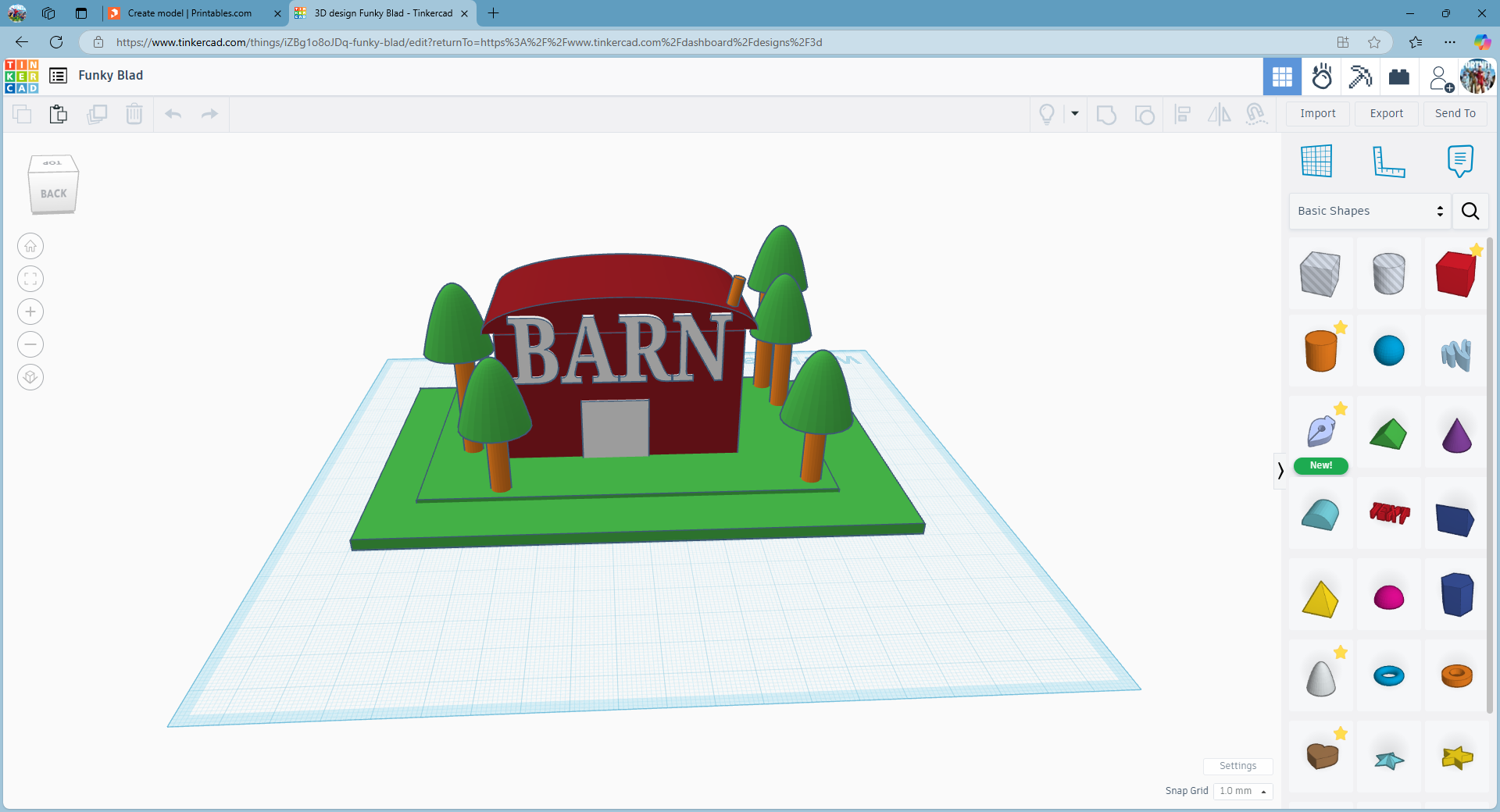This screenshot has width=1500, height=812.
Task: Click the Fit all in view button
Action: 30,280
